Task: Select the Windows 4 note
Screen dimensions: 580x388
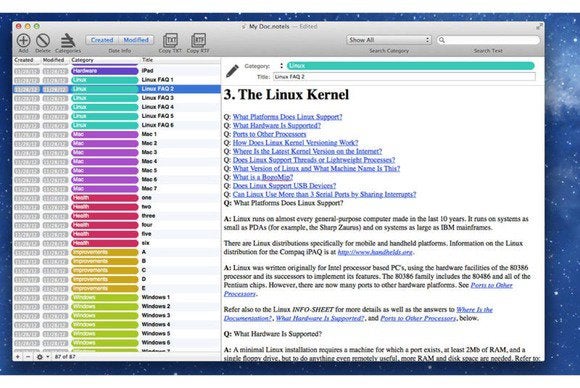Action: 117,324
